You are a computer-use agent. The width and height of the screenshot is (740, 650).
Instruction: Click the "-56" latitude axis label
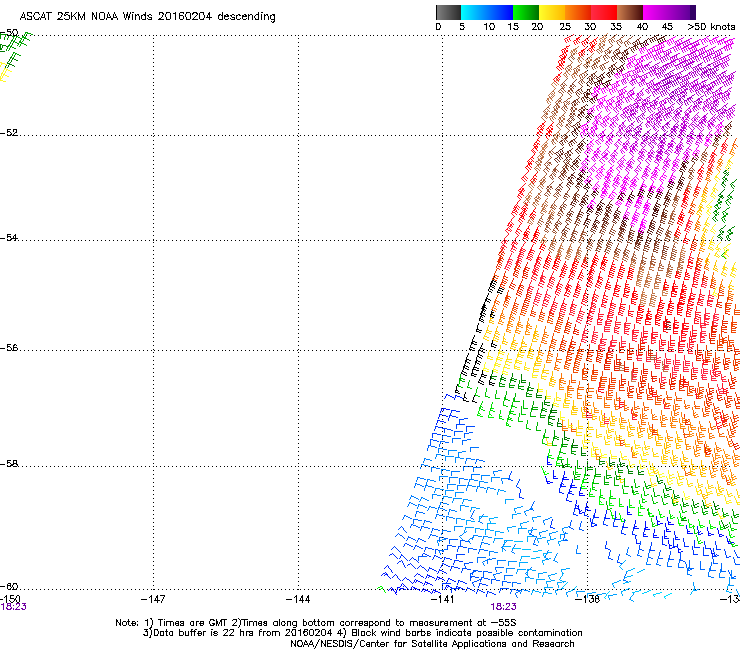[9, 348]
